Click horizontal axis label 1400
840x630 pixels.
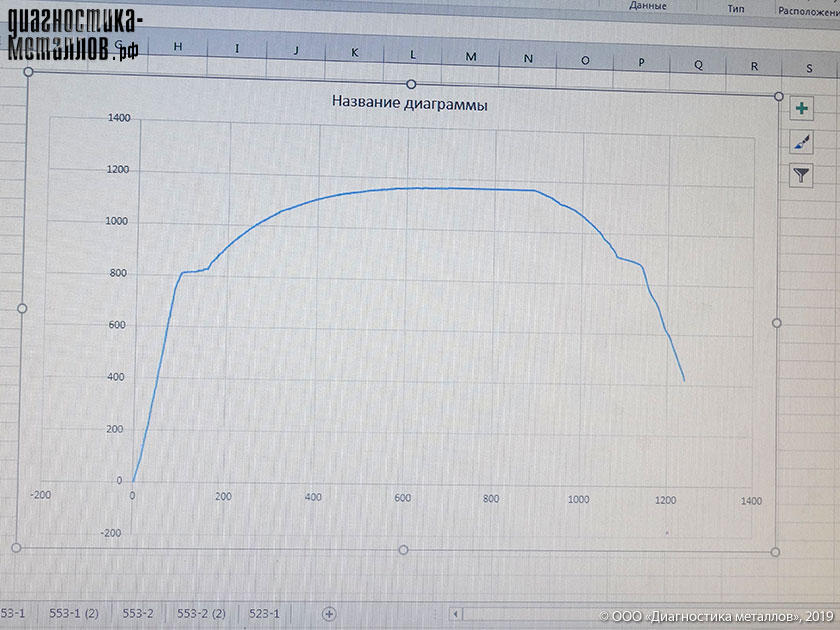point(751,501)
